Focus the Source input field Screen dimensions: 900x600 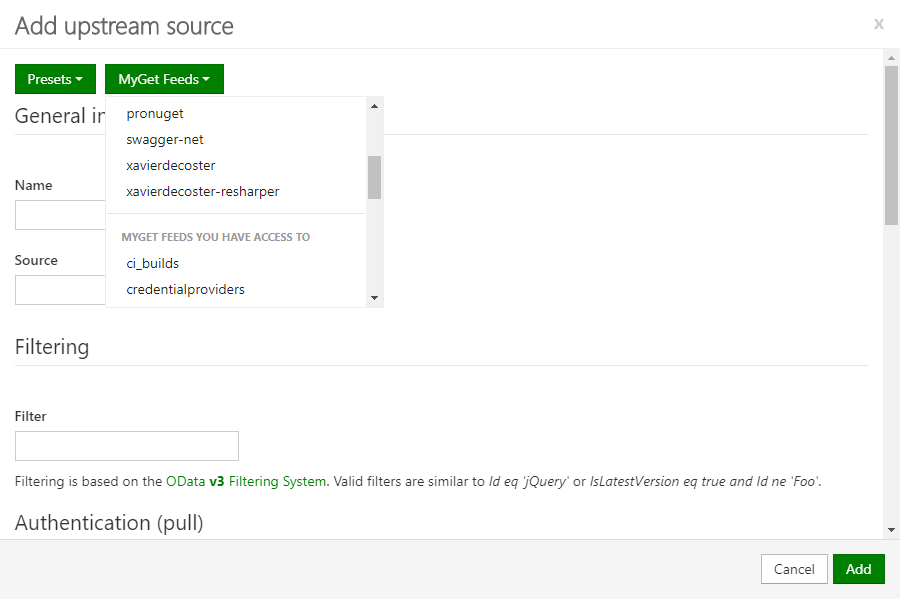tap(60, 290)
